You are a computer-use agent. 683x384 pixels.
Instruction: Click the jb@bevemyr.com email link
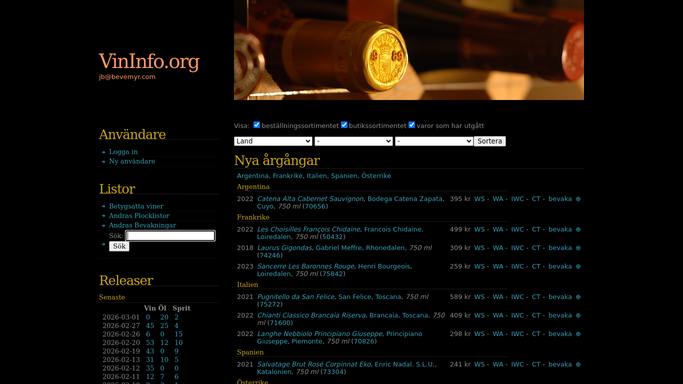point(127,77)
